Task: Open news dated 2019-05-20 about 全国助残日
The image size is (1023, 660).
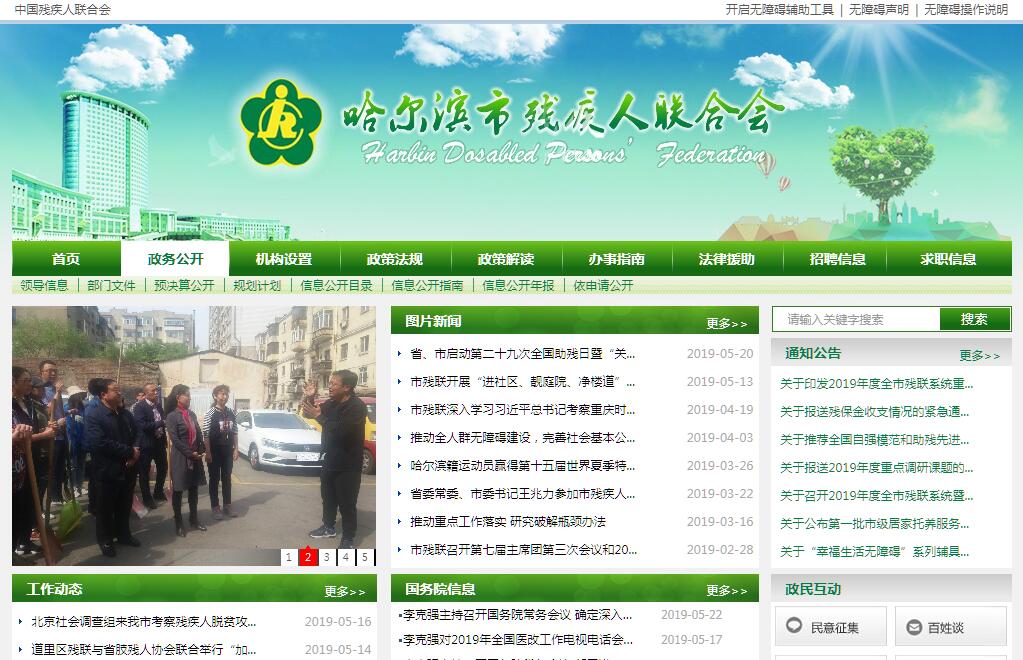Action: (523, 354)
